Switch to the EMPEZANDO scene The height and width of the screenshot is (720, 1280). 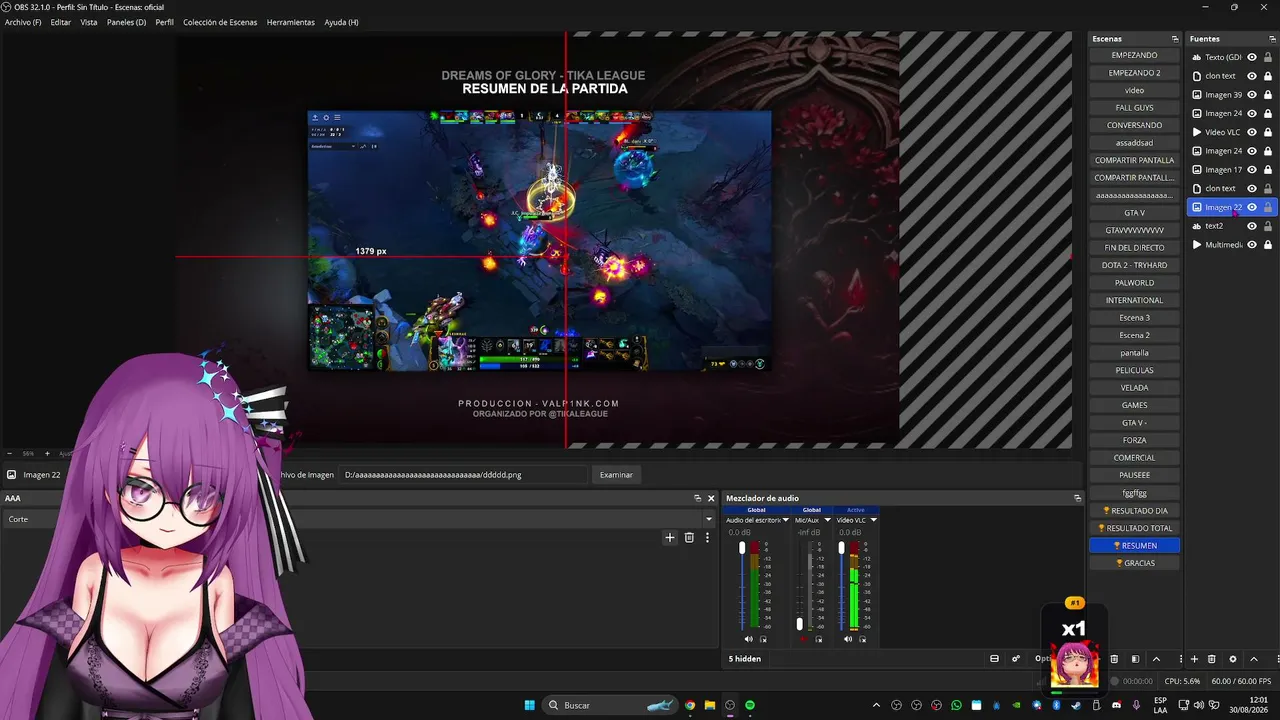pos(1134,55)
